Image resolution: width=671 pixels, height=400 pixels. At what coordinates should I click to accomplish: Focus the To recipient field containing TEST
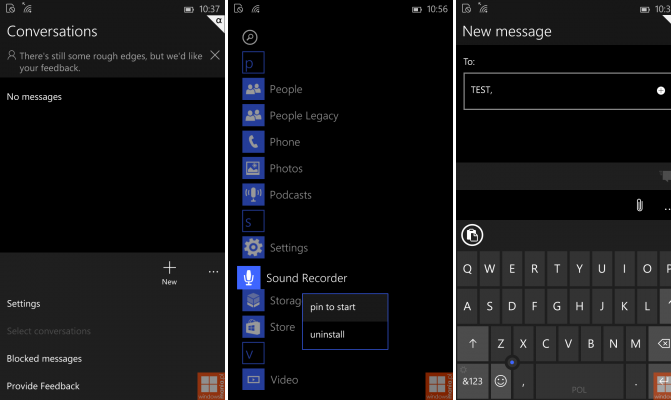pyautogui.click(x=567, y=91)
